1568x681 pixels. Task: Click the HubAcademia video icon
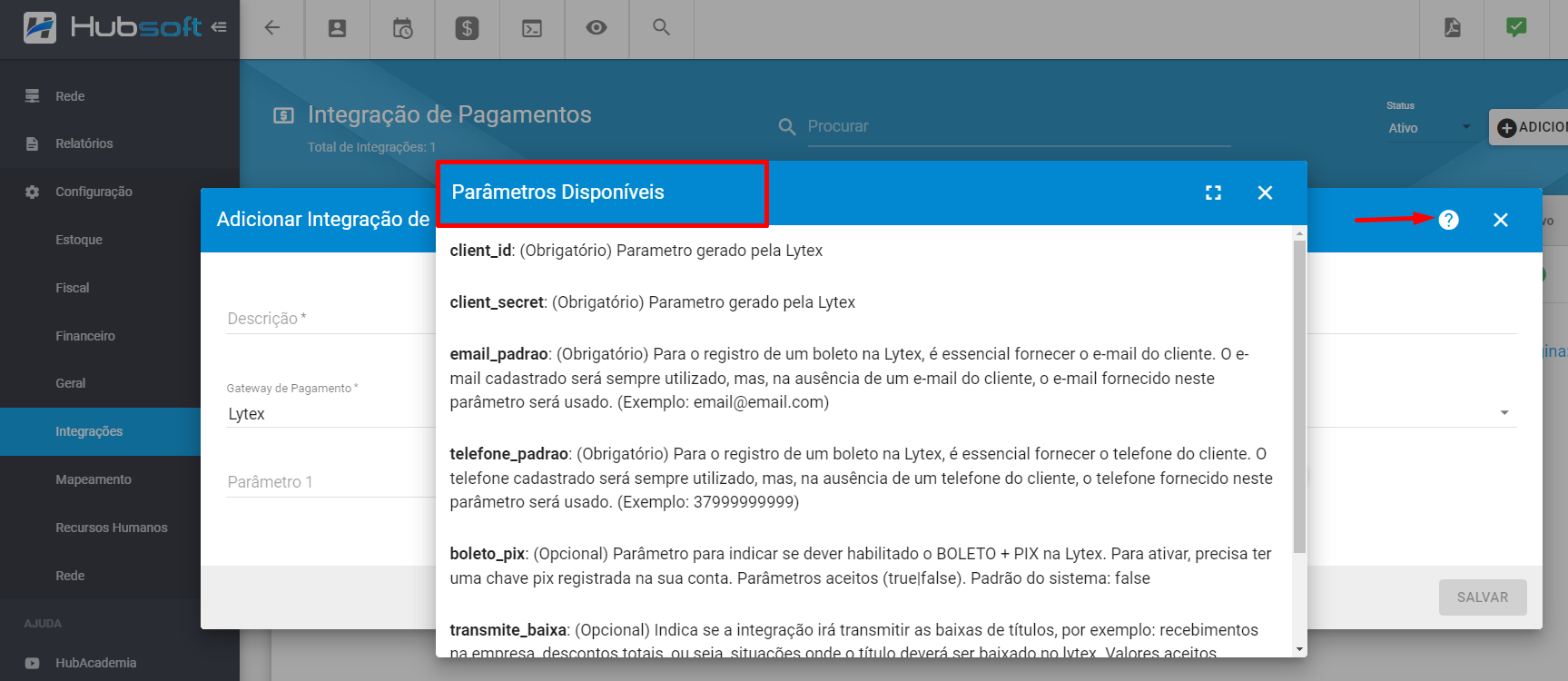[x=33, y=663]
